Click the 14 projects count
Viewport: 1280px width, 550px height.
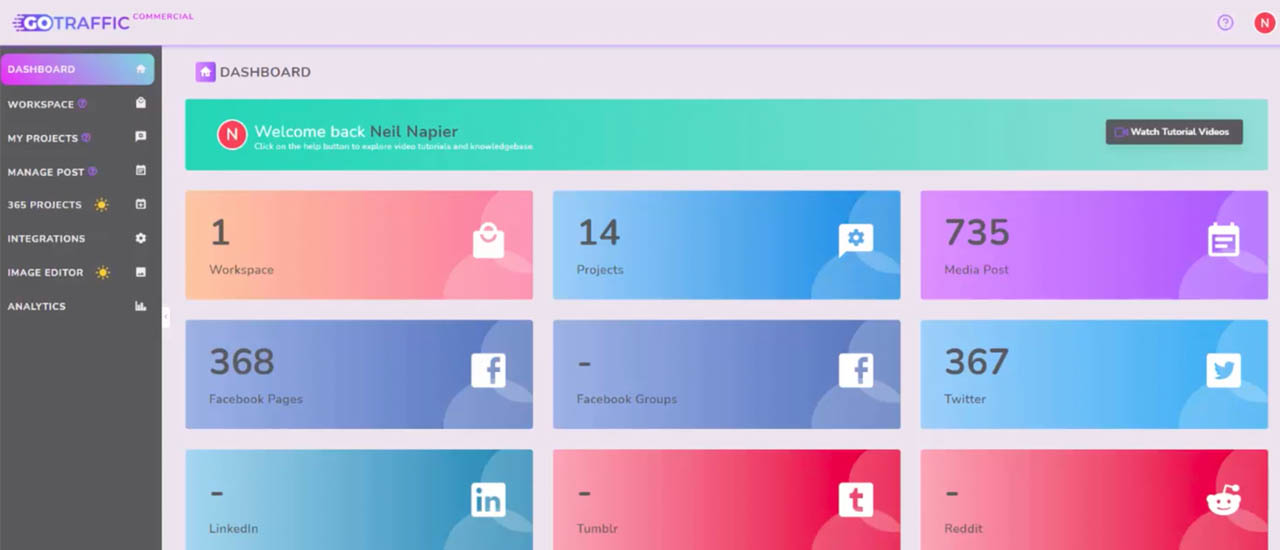click(x=599, y=232)
